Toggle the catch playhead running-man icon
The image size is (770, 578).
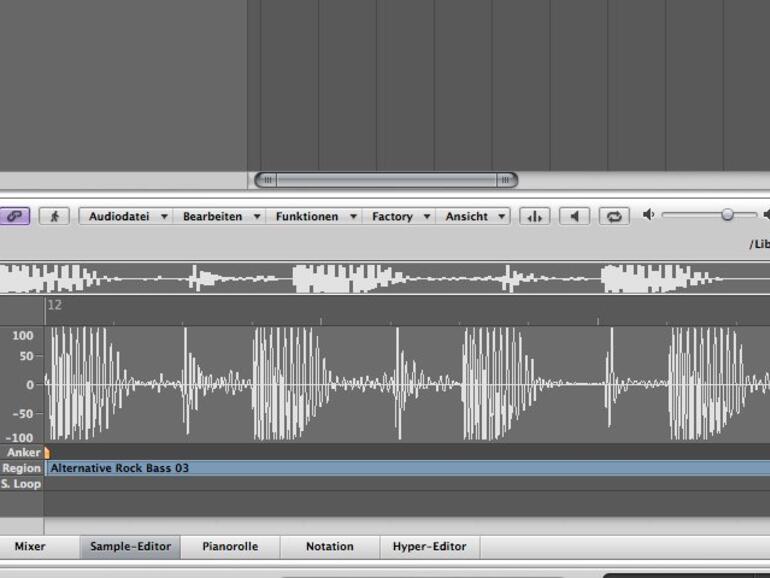(54, 216)
